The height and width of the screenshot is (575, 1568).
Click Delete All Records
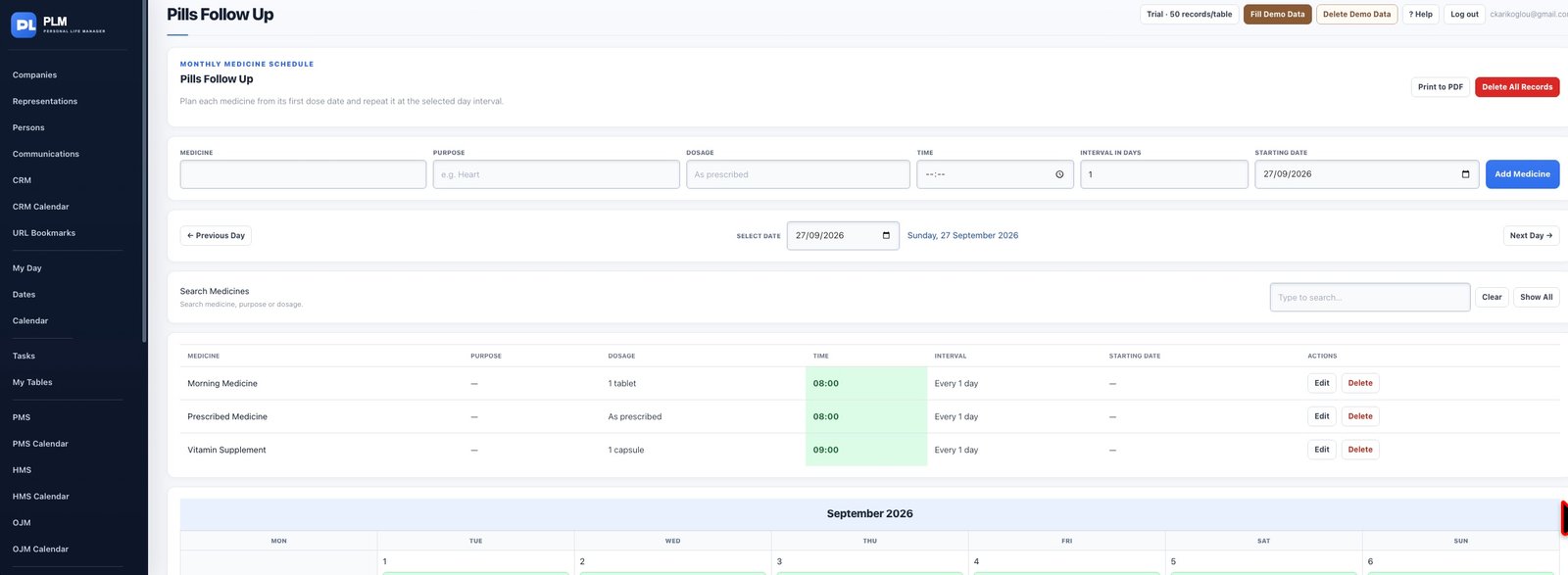tap(1517, 87)
